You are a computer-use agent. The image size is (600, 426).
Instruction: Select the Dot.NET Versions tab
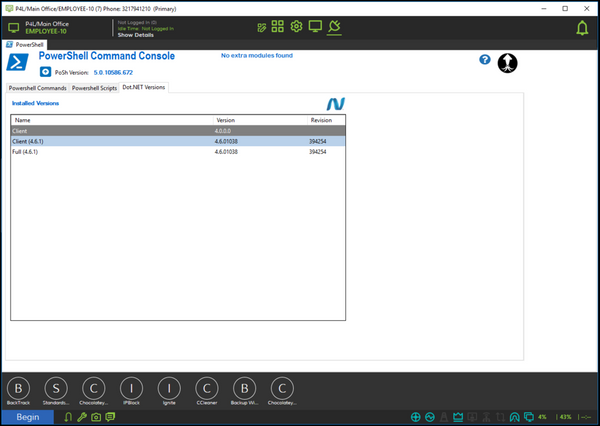click(x=143, y=87)
